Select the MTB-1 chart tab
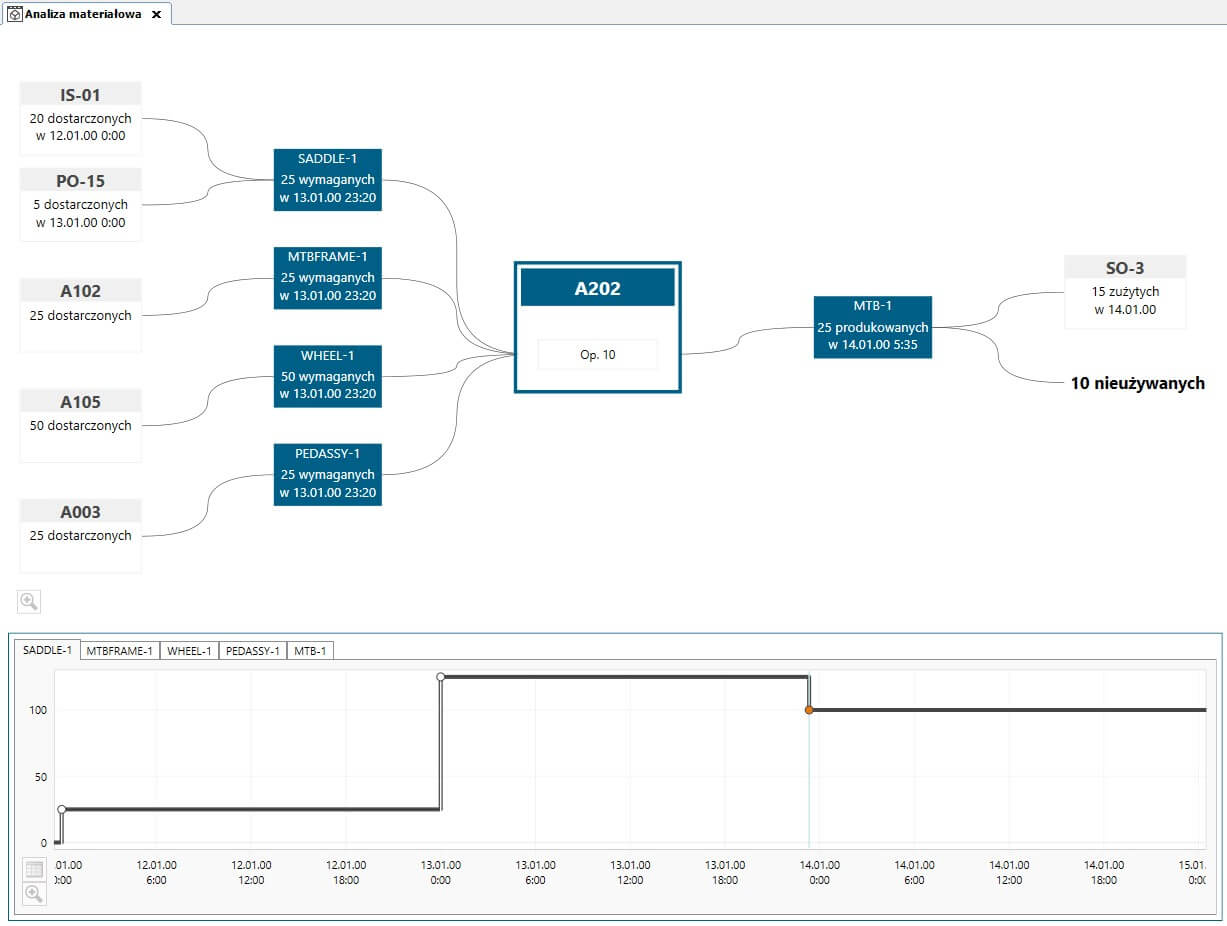Image resolution: width=1227 pixels, height=926 pixels. [310, 651]
